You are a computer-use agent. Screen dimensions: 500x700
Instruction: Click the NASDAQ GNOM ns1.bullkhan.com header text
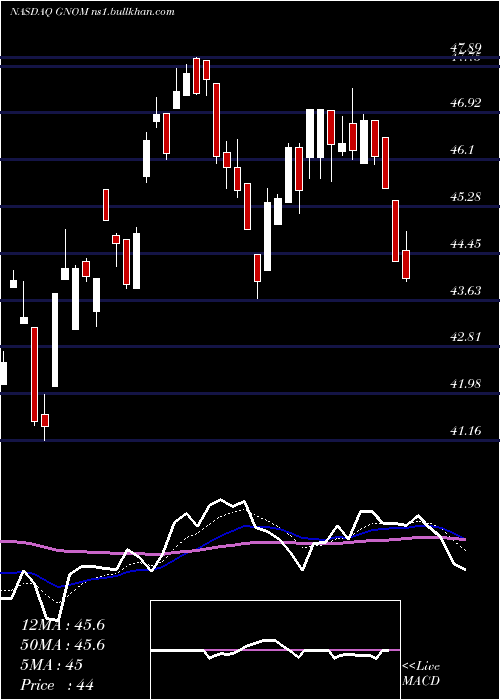(92, 12)
